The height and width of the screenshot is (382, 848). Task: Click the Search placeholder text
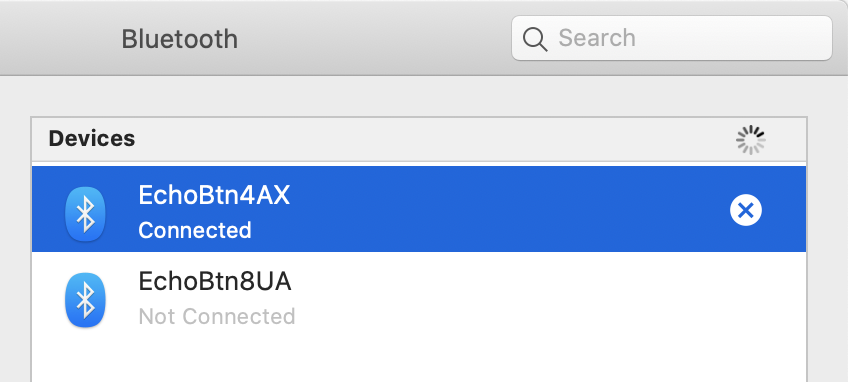597,38
